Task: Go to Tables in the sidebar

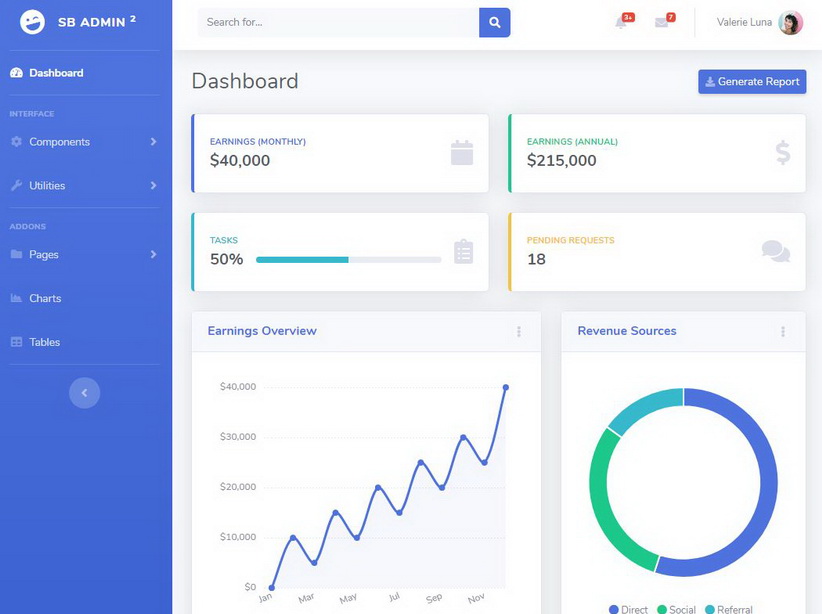Action: point(44,342)
